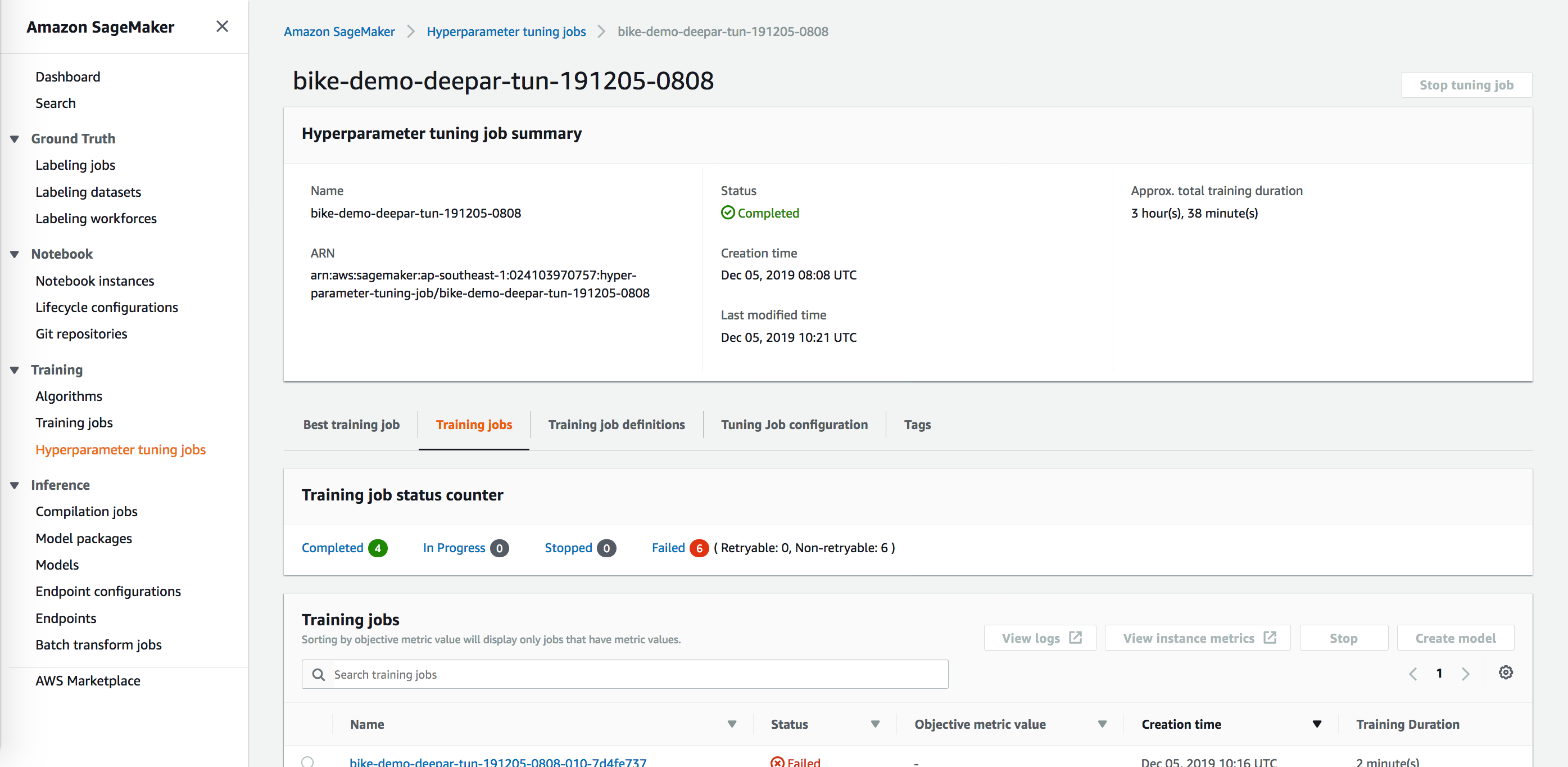Filter by In Progress counter
Image resolution: width=1568 pixels, height=767 pixels.
tap(466, 548)
